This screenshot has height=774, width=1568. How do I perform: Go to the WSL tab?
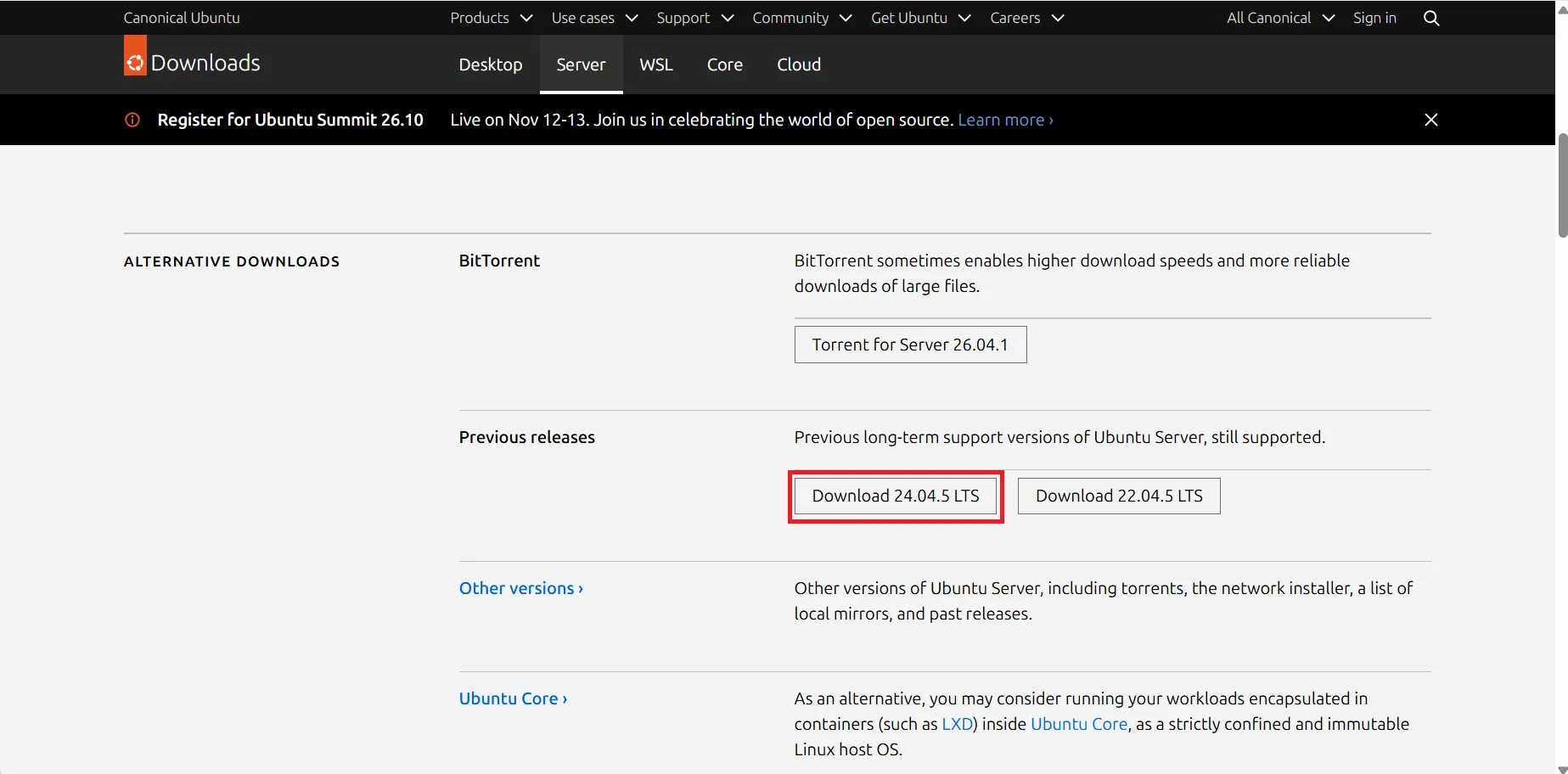(656, 64)
